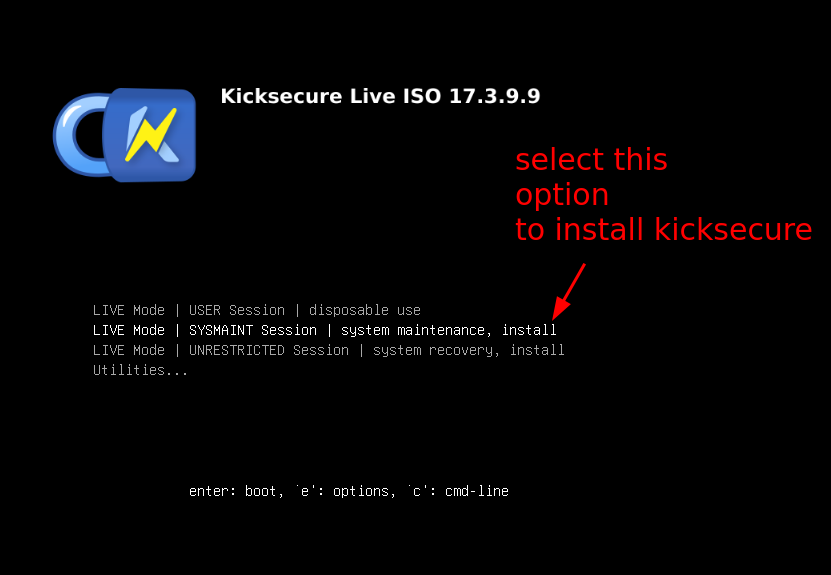Click the red 'option' annotation word
831x575 pixels.
point(562,196)
